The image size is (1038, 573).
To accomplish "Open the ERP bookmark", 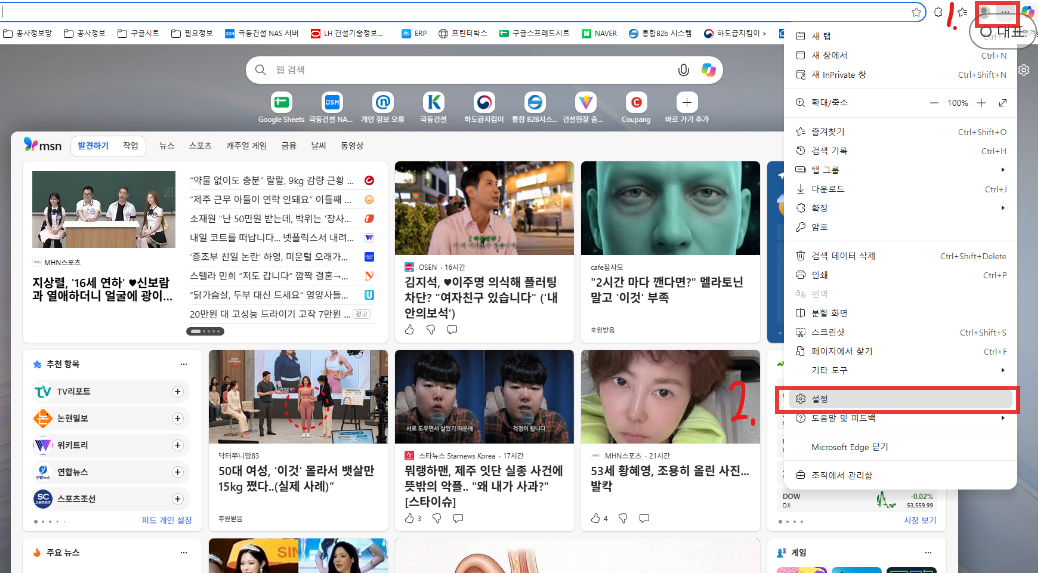I will click(x=414, y=33).
